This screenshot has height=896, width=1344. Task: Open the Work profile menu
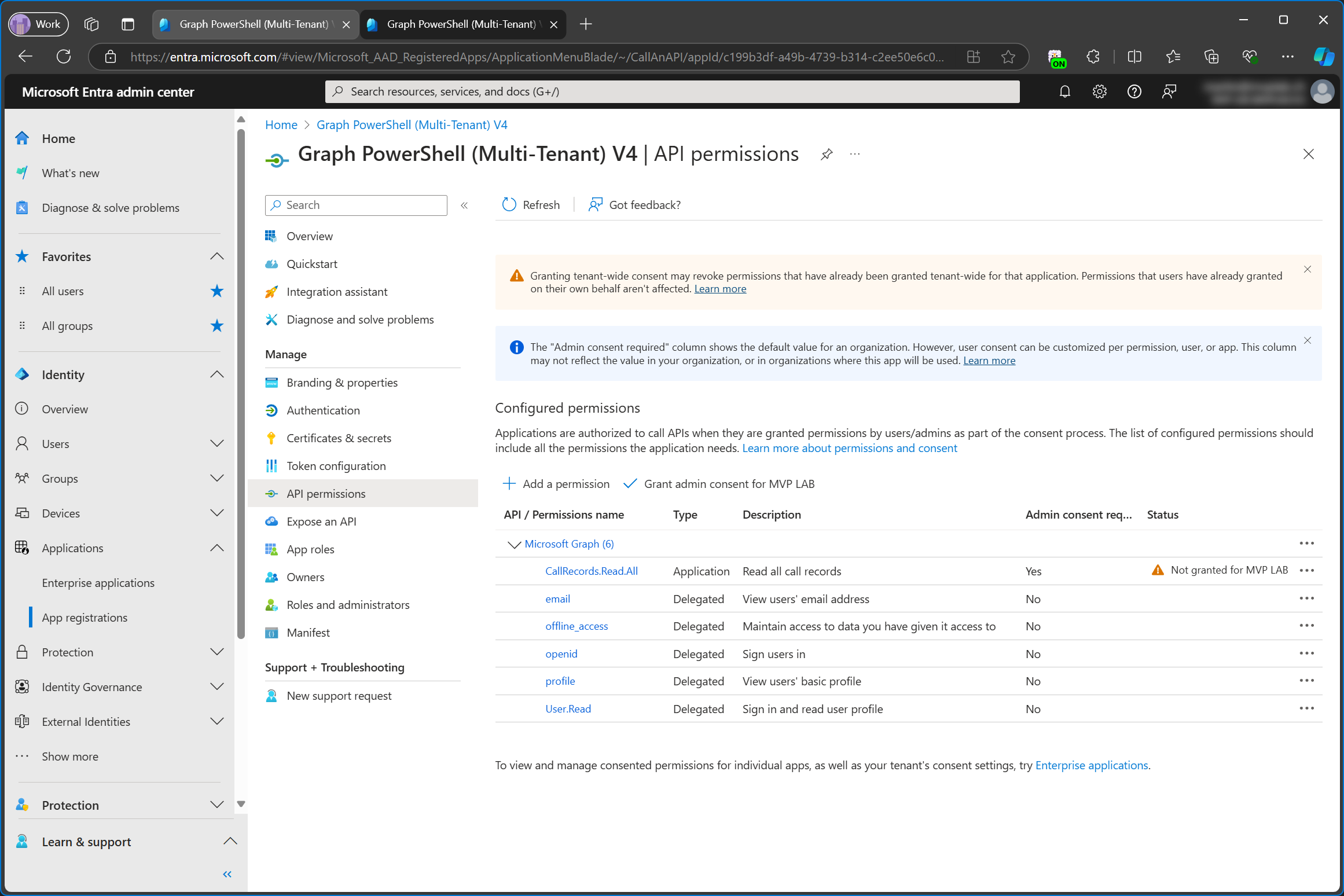coord(38,24)
